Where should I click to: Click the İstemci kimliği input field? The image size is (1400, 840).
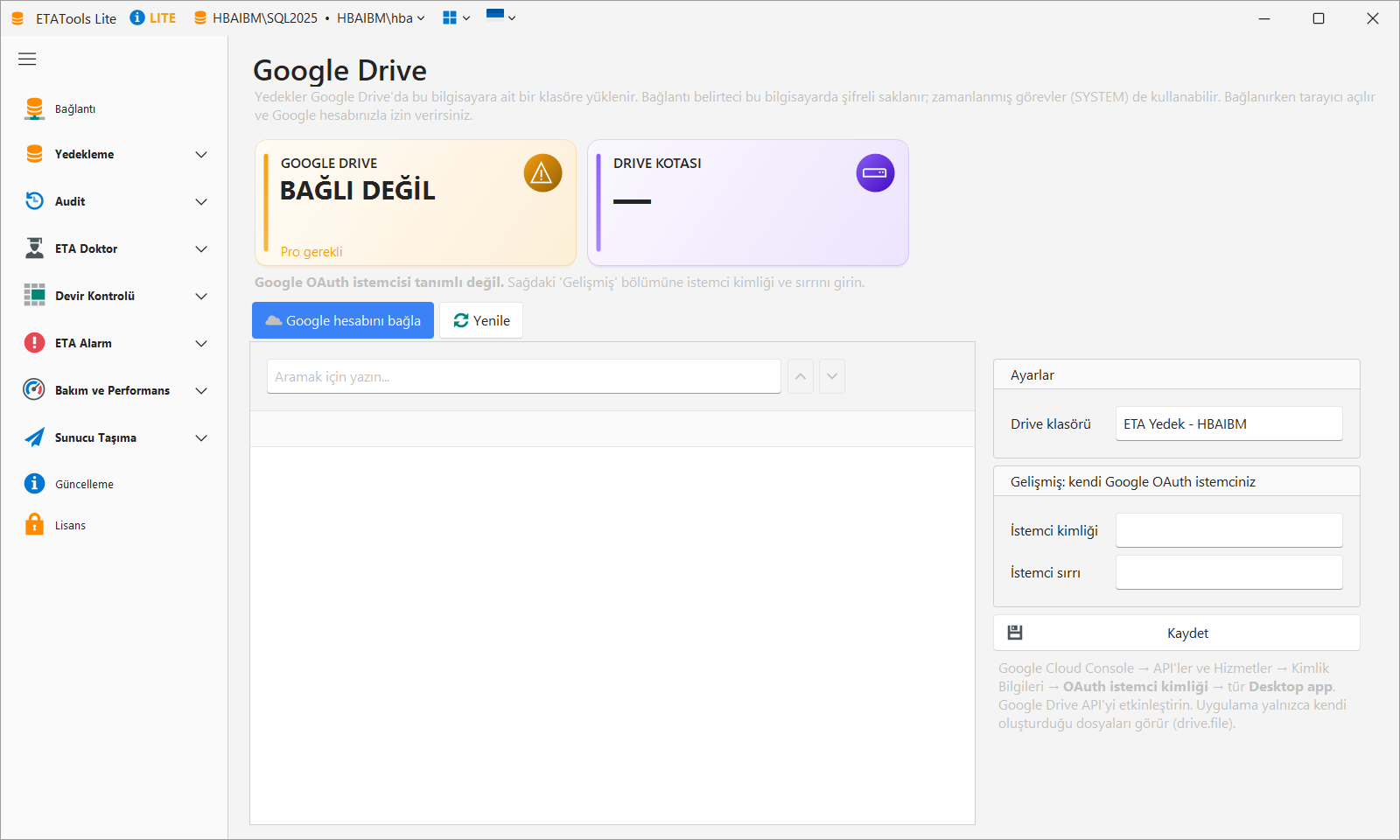point(1229,530)
